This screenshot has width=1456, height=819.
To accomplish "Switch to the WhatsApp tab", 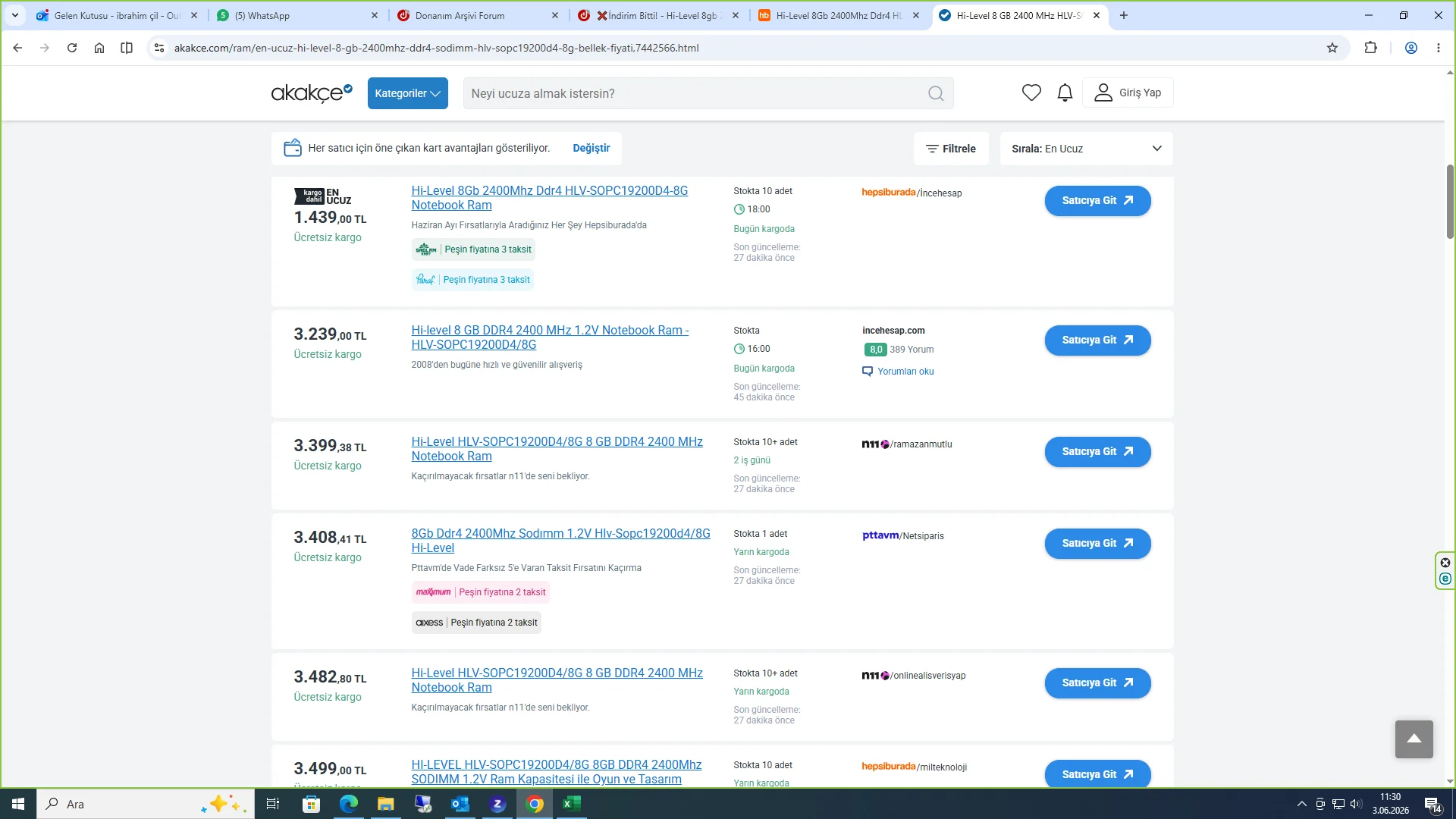I will pyautogui.click(x=297, y=15).
